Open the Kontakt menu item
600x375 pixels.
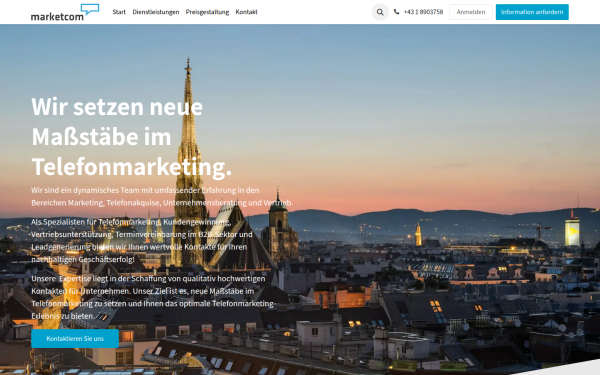coord(246,12)
